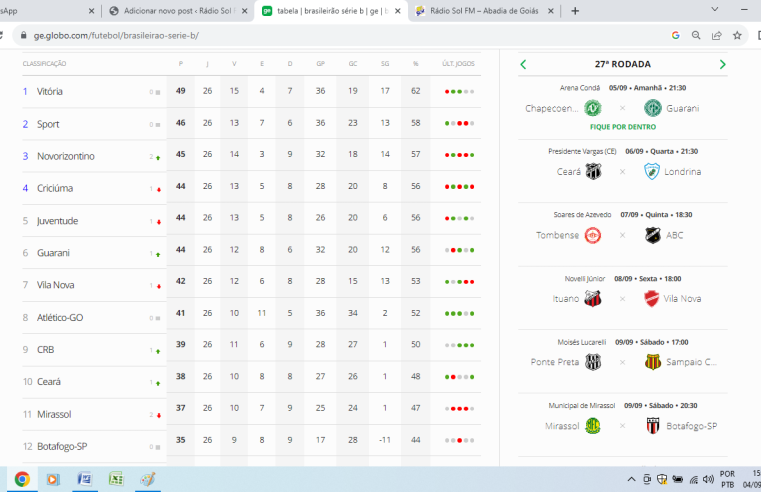Click the ÚLT. JOGOS column header
Screen dimensions: 761x492
coord(458,64)
